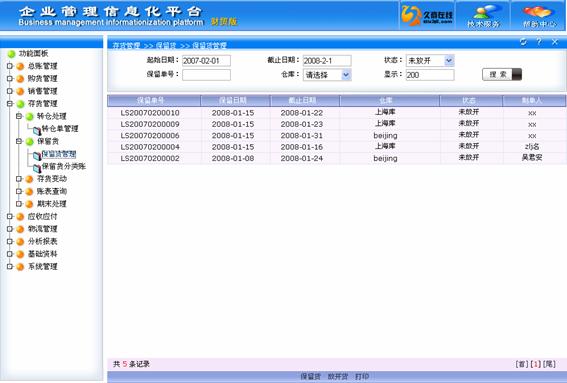Click the green orb beside 保留货 in the tree
This screenshot has width=567, height=383.
click(29, 141)
